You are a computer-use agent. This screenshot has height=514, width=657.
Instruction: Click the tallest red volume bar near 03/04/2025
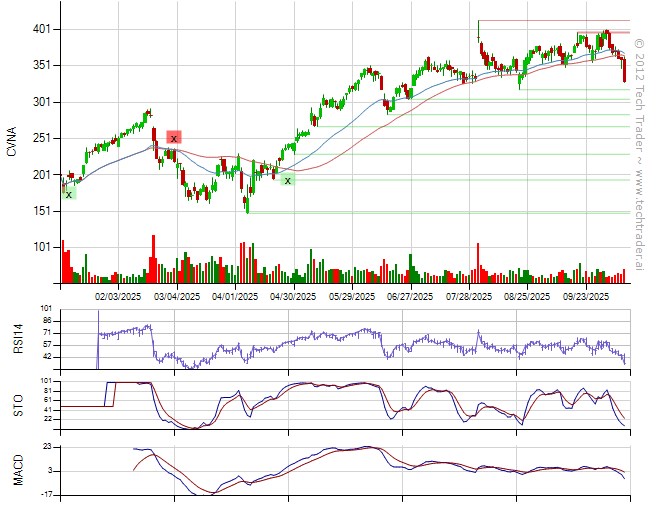click(x=153, y=259)
